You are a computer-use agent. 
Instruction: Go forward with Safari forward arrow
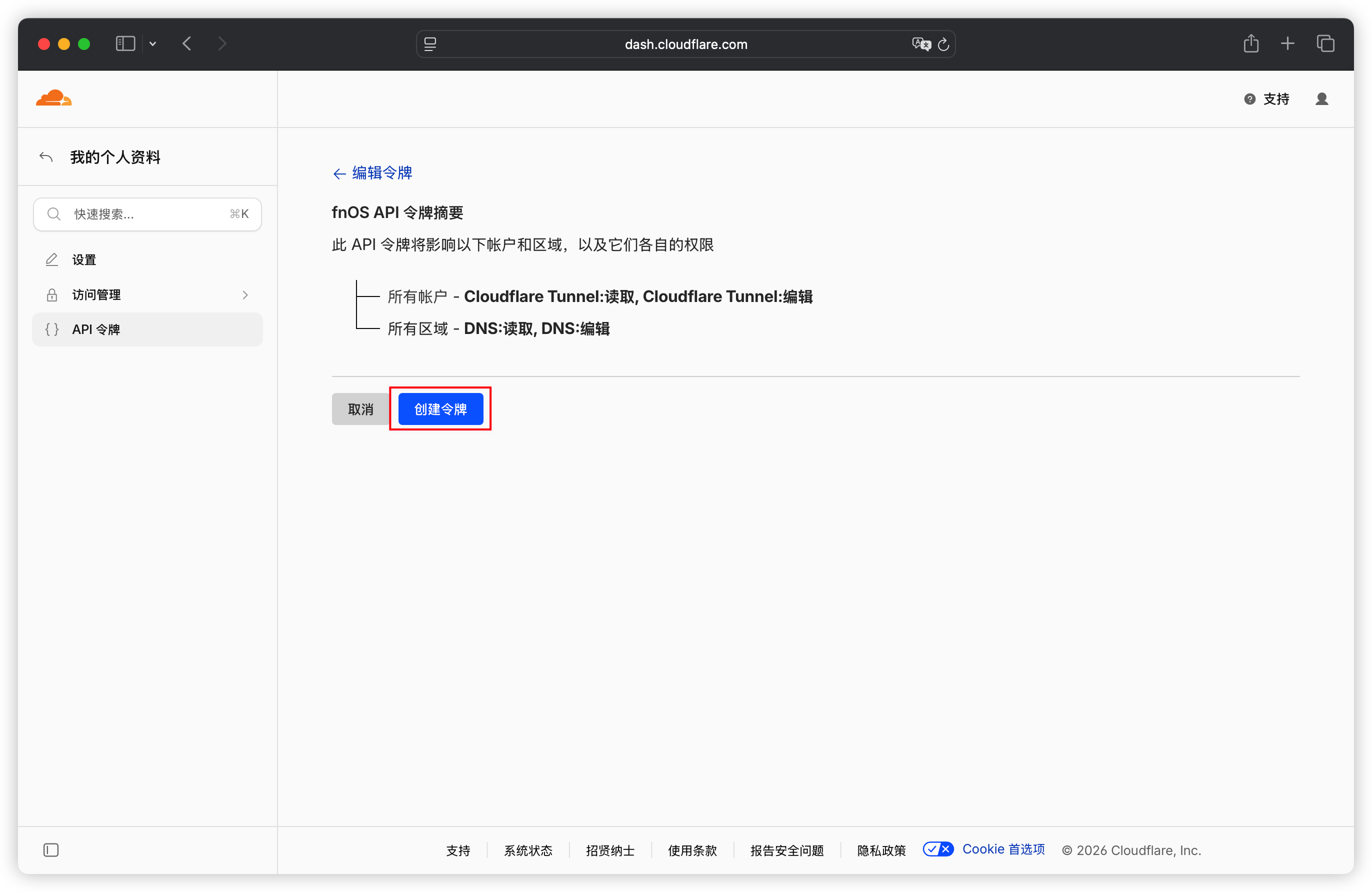[x=222, y=44]
